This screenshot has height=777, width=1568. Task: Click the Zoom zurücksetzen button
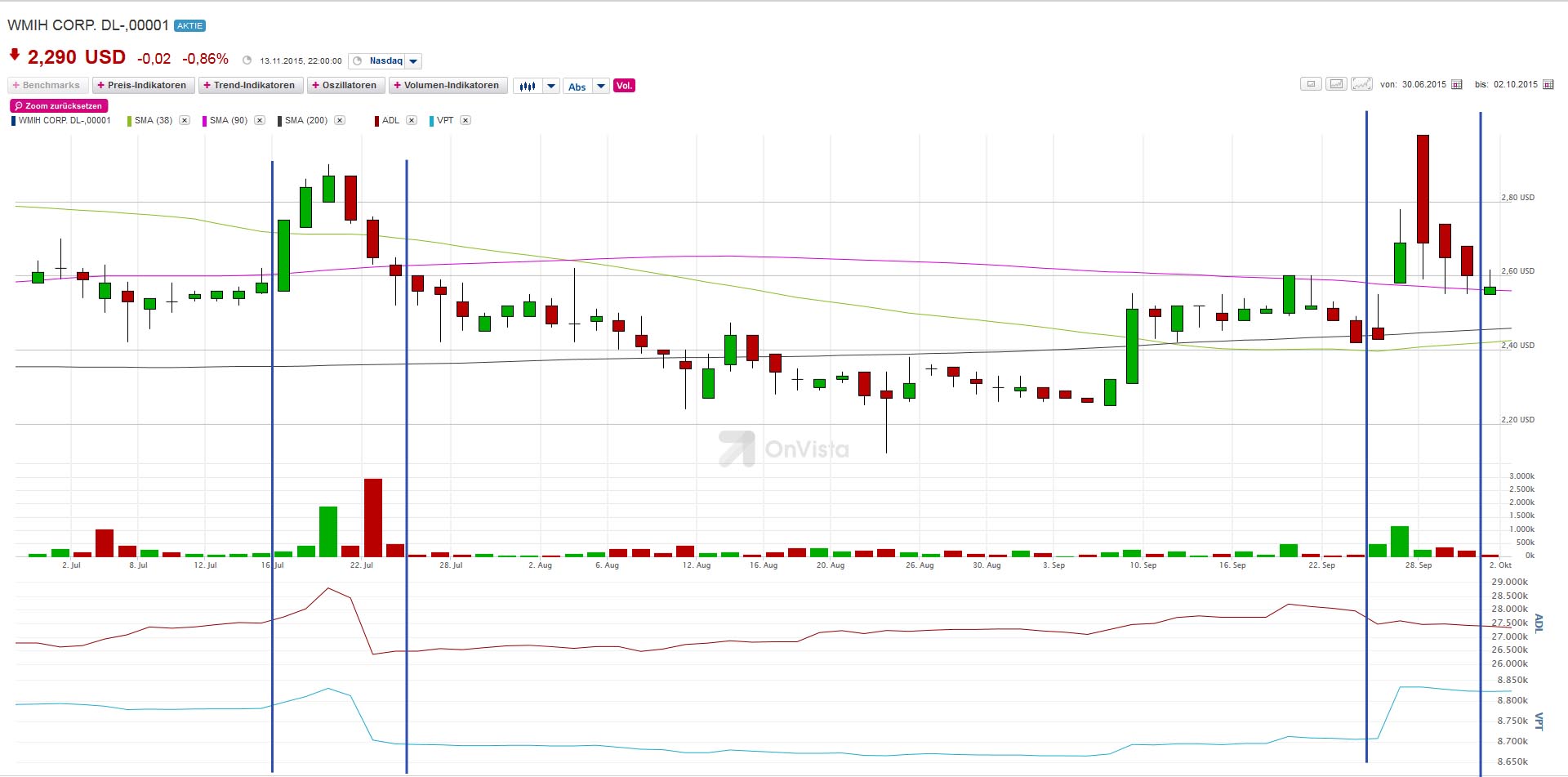point(59,105)
